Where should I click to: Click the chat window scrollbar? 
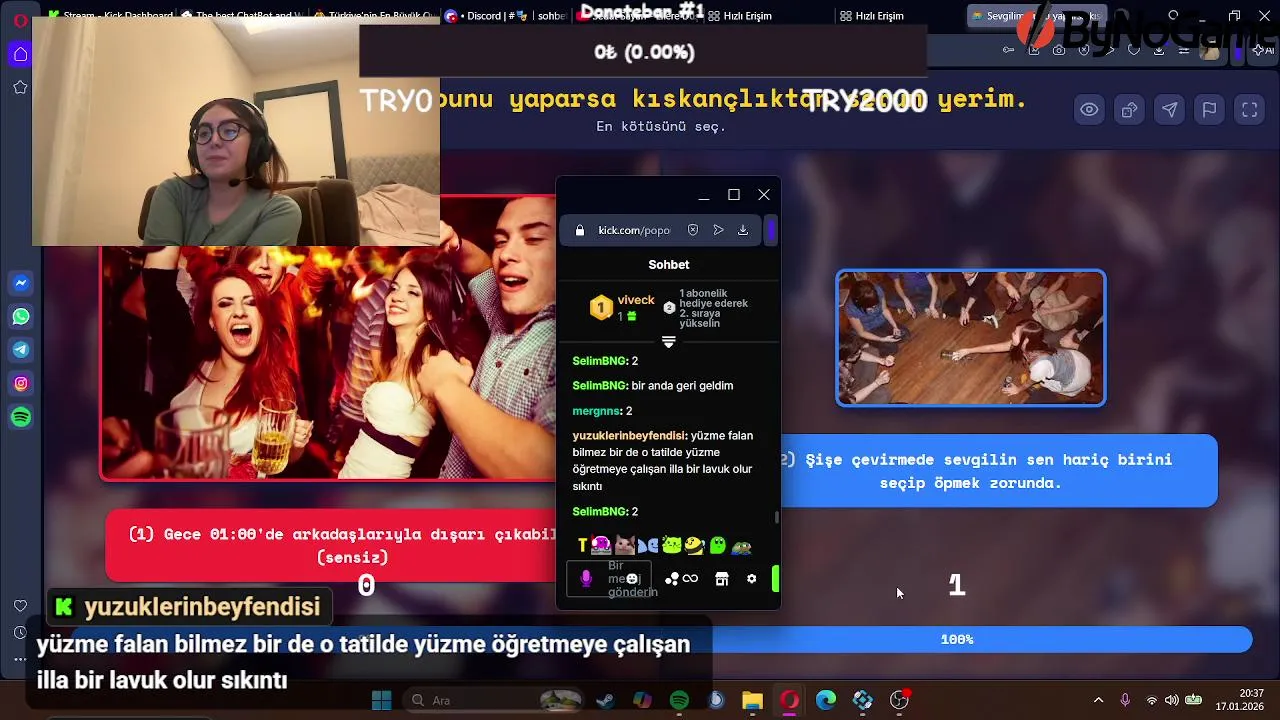(x=777, y=517)
